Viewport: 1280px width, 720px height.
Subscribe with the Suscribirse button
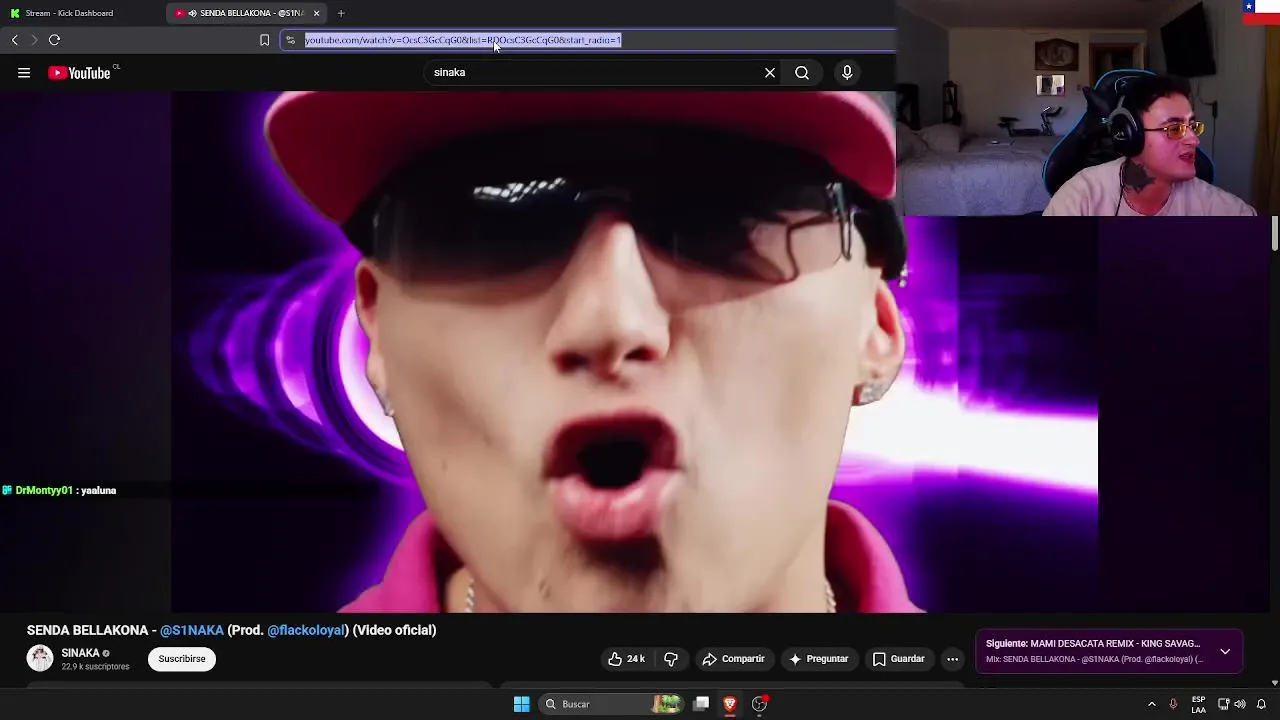182,659
